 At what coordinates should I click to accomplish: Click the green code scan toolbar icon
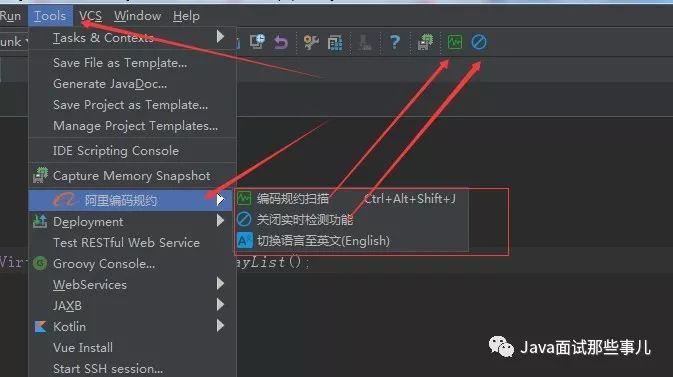(455, 42)
